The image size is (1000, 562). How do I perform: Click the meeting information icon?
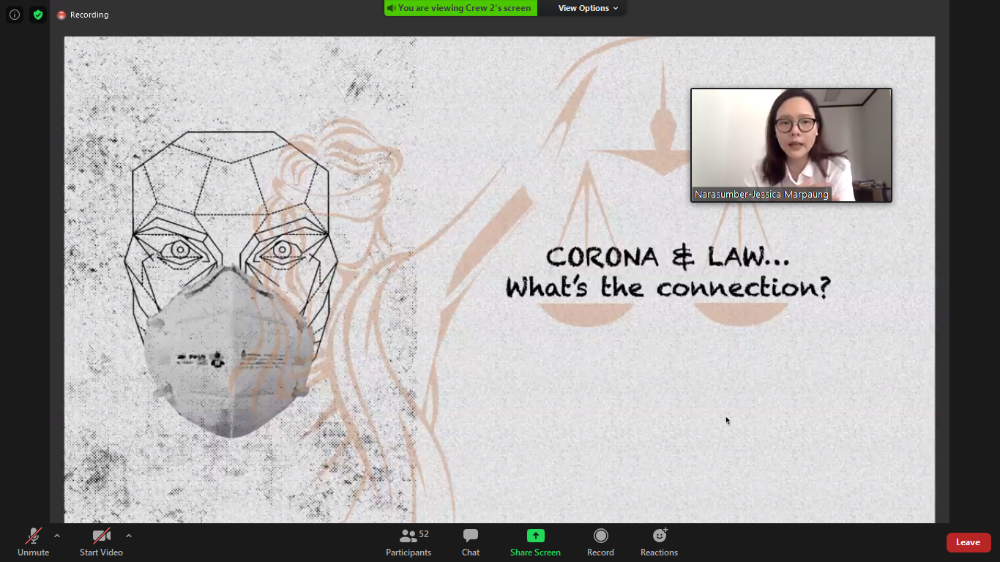tap(14, 15)
